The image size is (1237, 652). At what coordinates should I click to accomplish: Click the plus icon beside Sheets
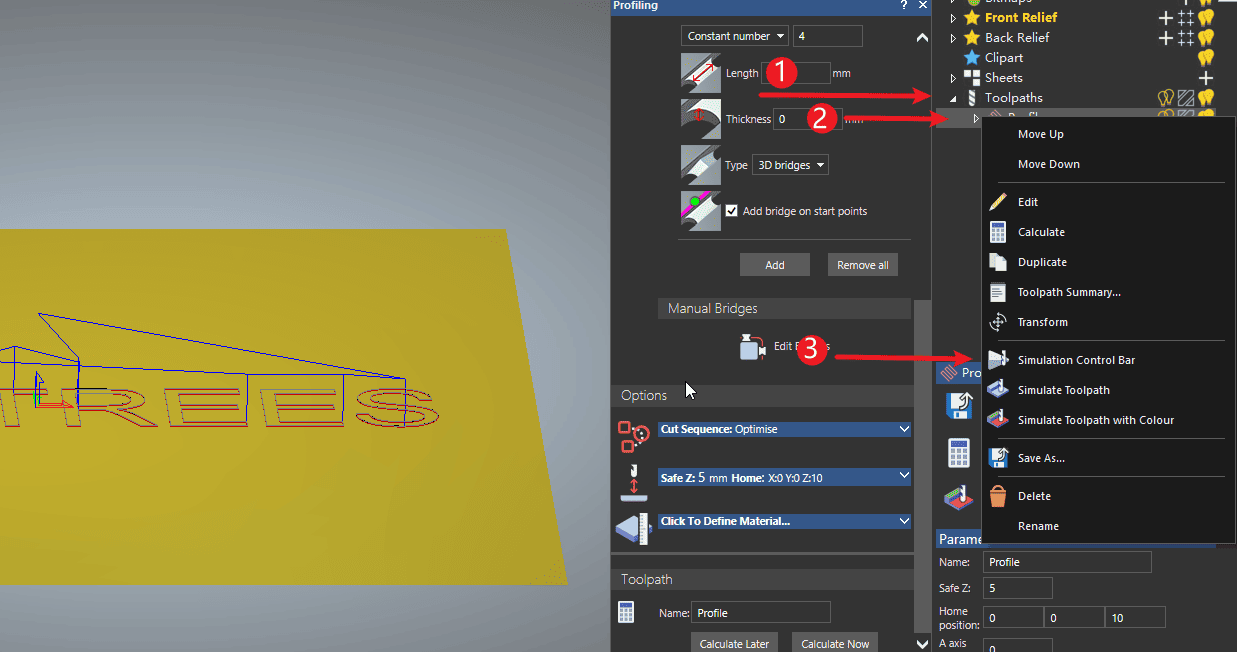1206,78
